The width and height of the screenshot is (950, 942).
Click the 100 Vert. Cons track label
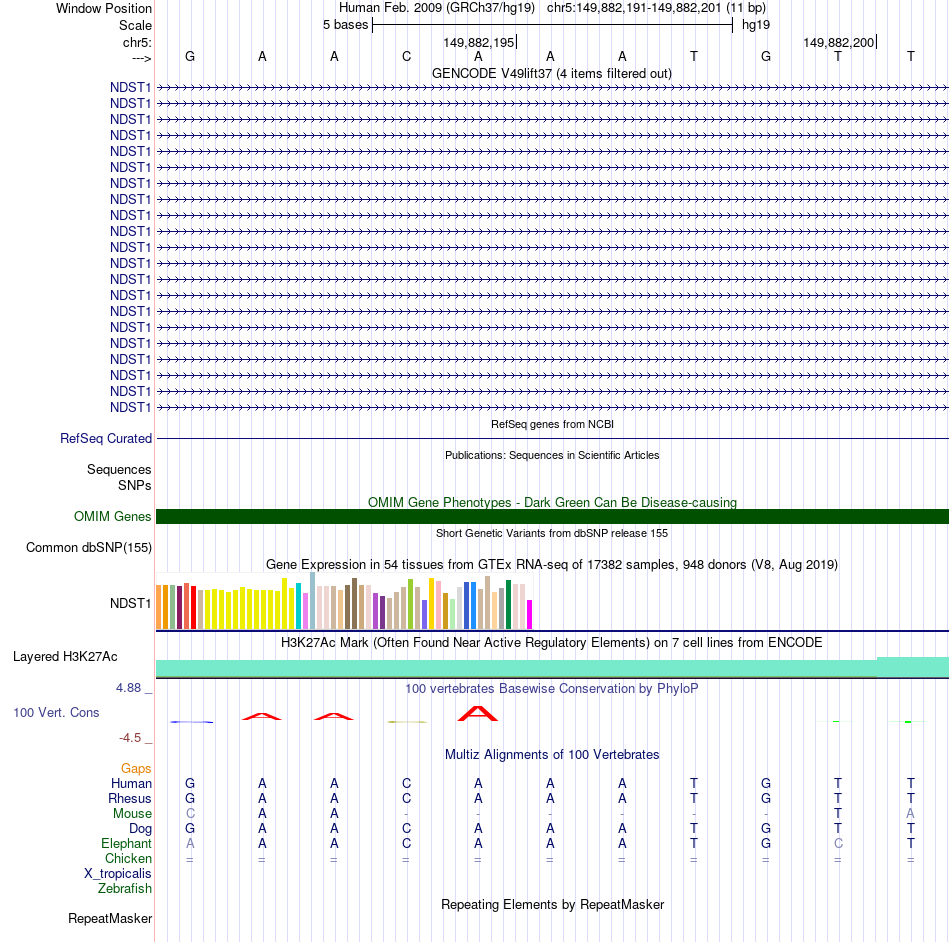click(56, 713)
